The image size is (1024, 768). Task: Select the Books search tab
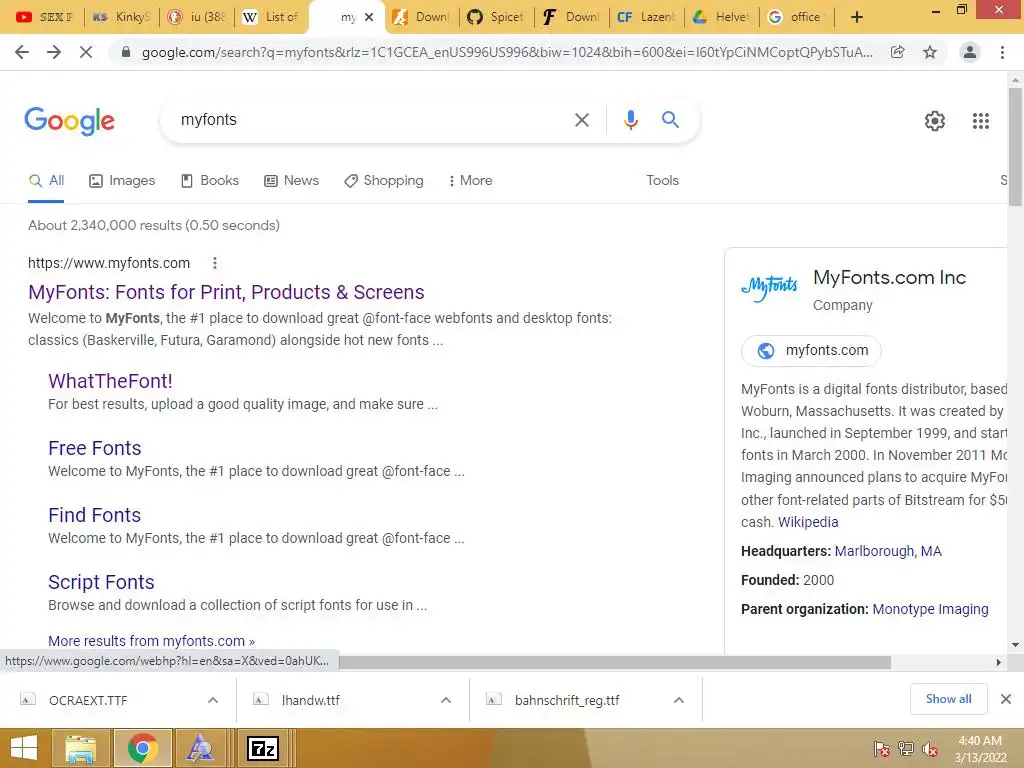tap(210, 181)
